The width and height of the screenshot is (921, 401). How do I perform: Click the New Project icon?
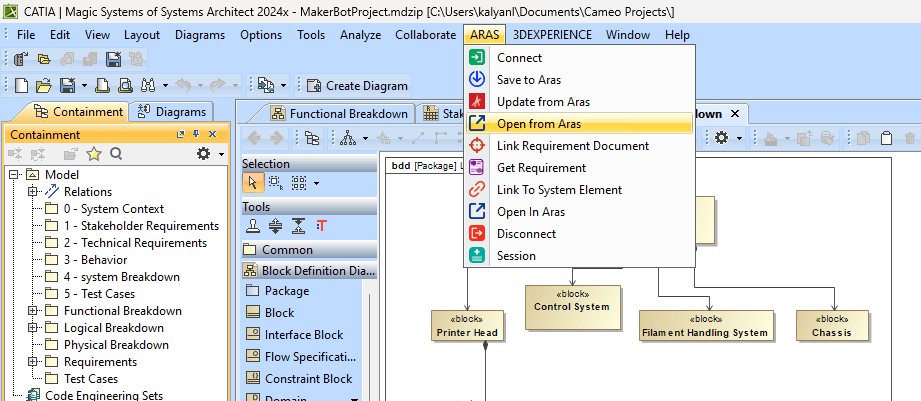click(x=21, y=86)
